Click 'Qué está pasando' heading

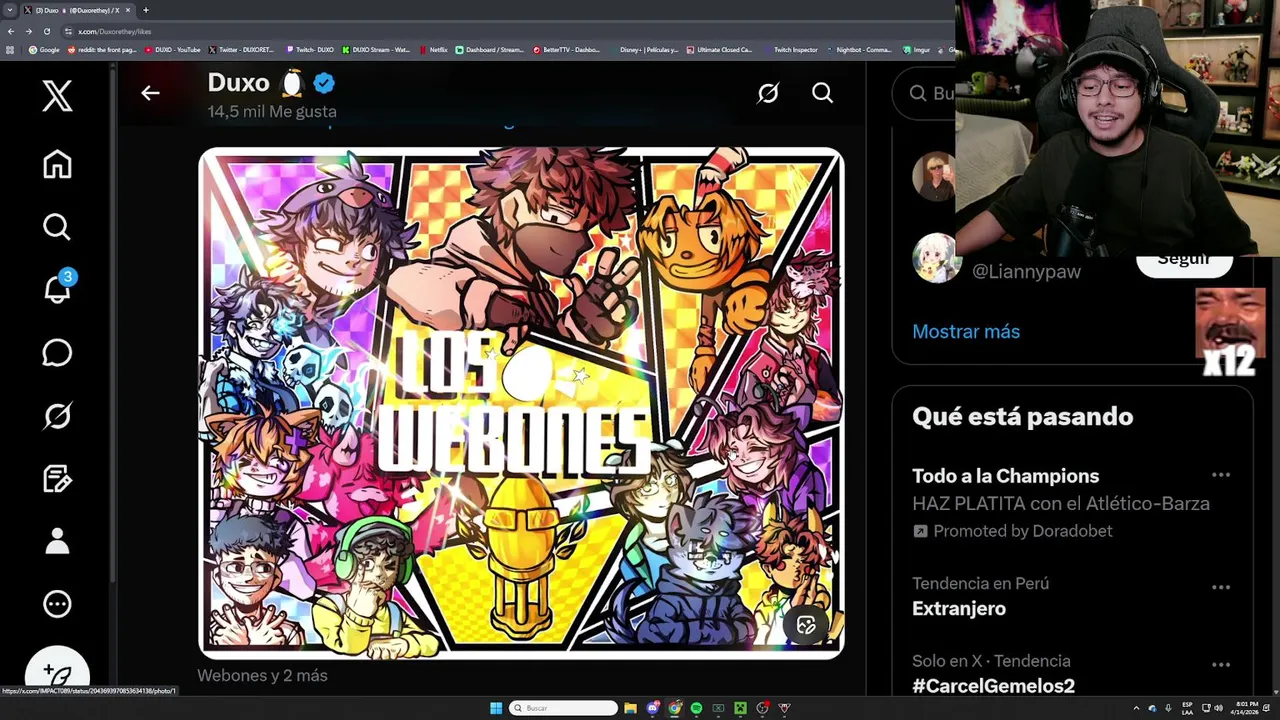click(1022, 417)
